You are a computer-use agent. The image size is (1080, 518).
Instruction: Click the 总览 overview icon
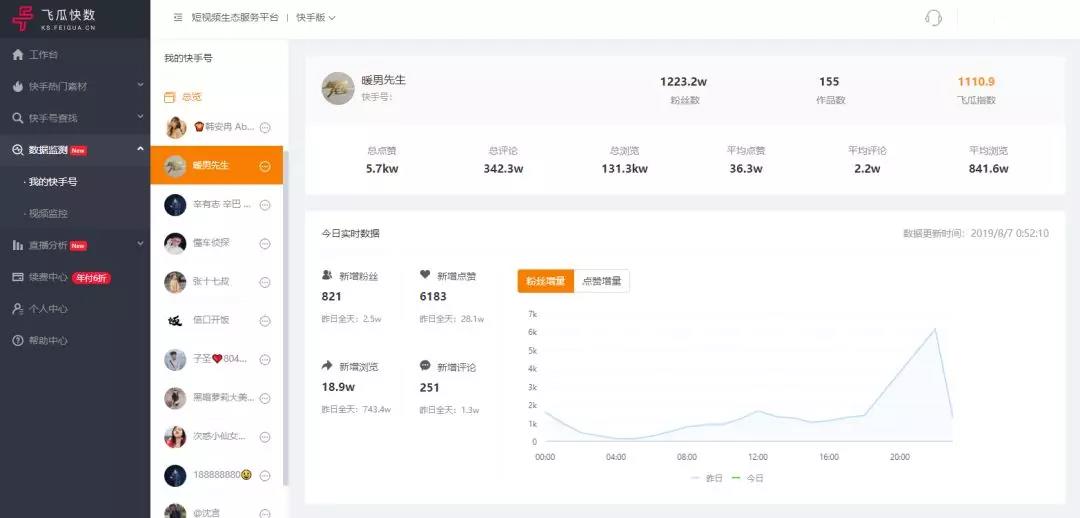(x=169, y=98)
